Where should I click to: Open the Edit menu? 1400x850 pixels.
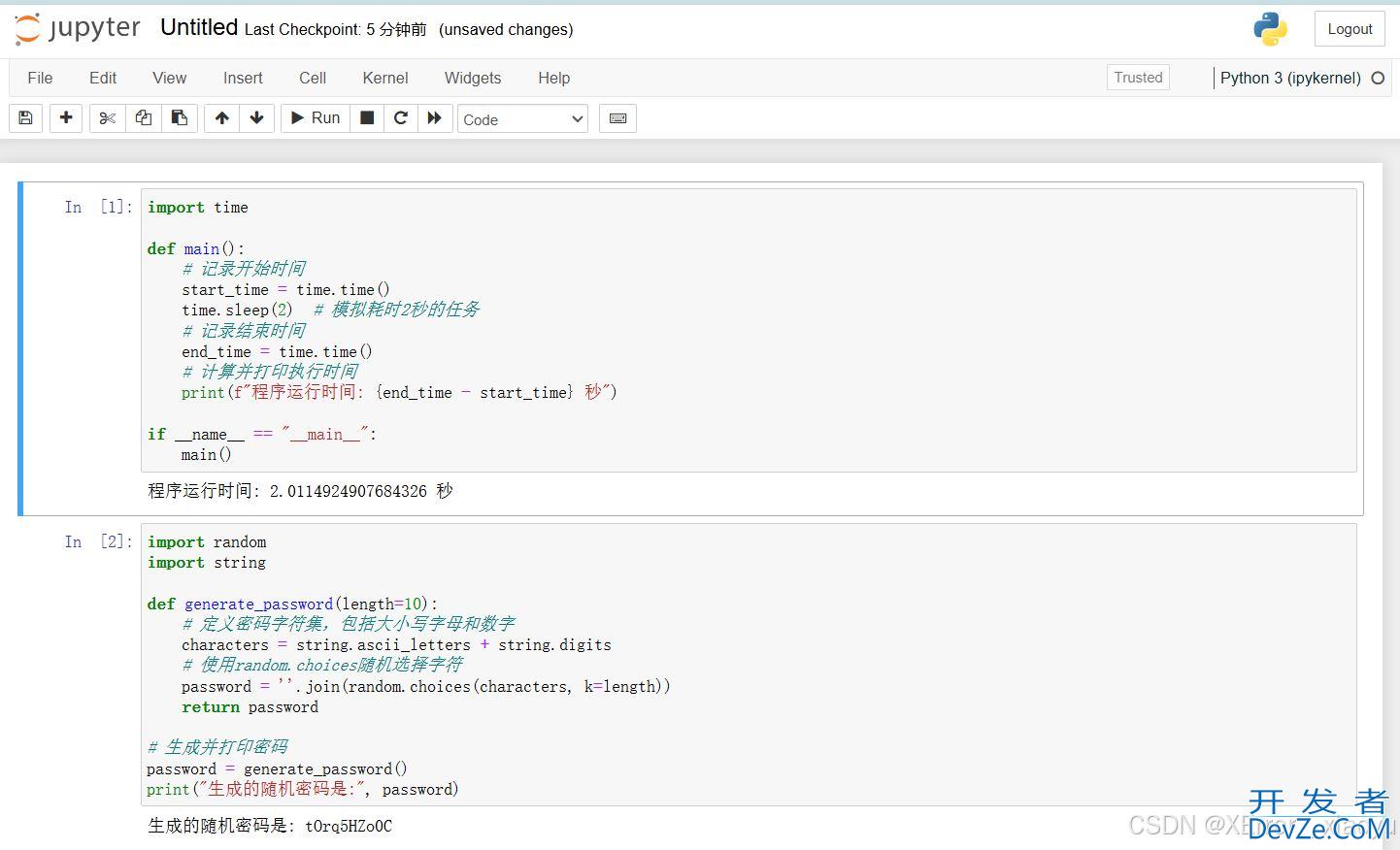[x=103, y=78]
